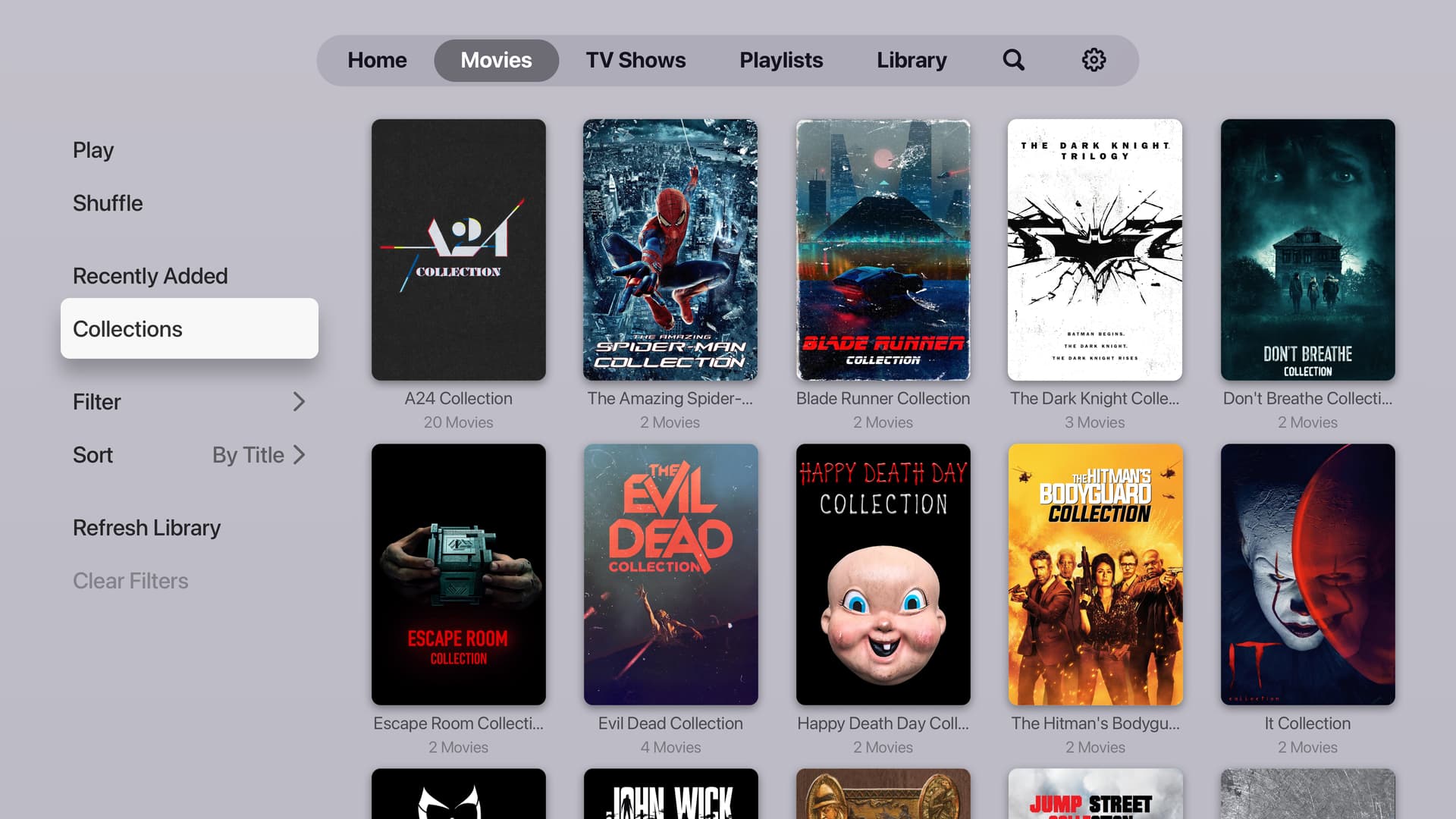Image resolution: width=1456 pixels, height=819 pixels.
Task: Open the Sort By Title chevron
Action: [299, 455]
